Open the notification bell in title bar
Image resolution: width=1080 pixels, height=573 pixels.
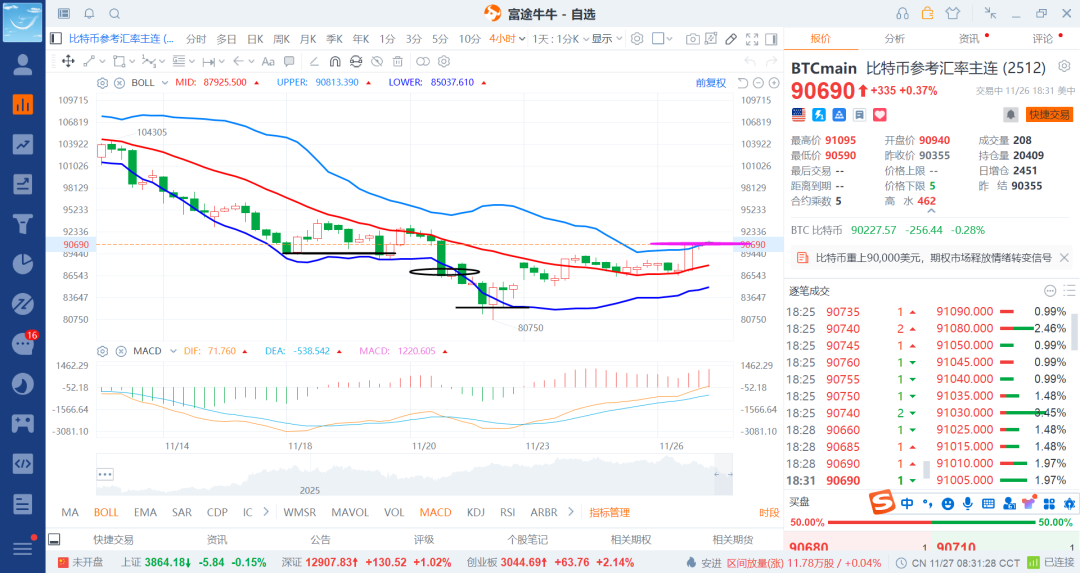click(x=90, y=14)
